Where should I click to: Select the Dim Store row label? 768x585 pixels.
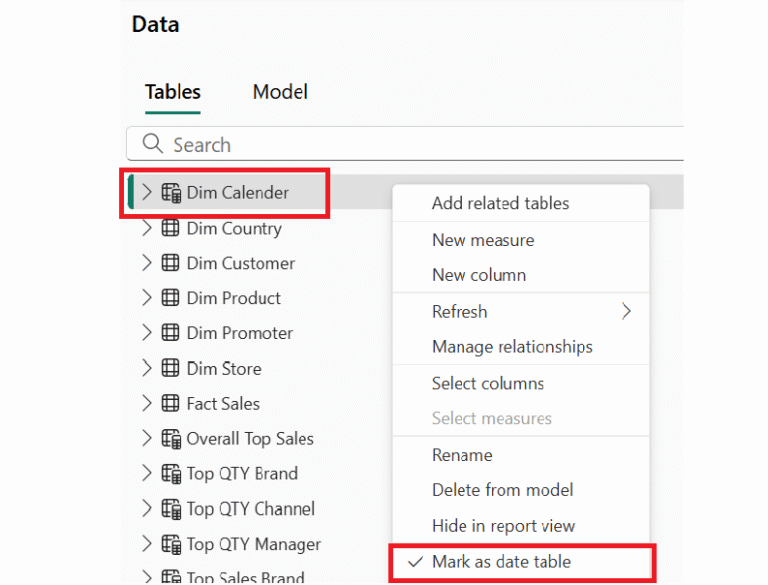pos(224,368)
